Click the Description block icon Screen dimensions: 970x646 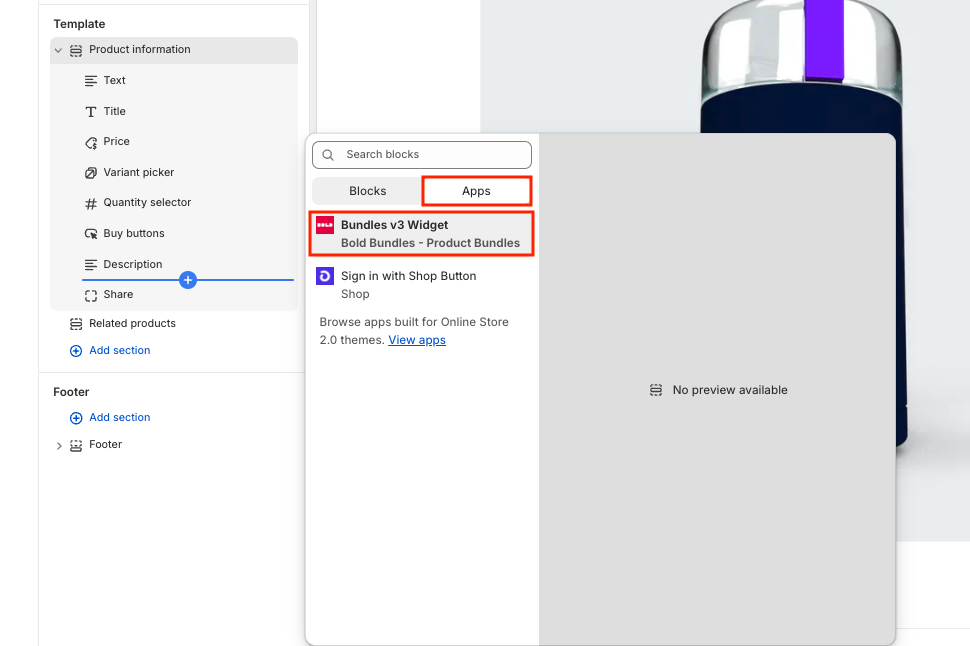tap(91, 265)
